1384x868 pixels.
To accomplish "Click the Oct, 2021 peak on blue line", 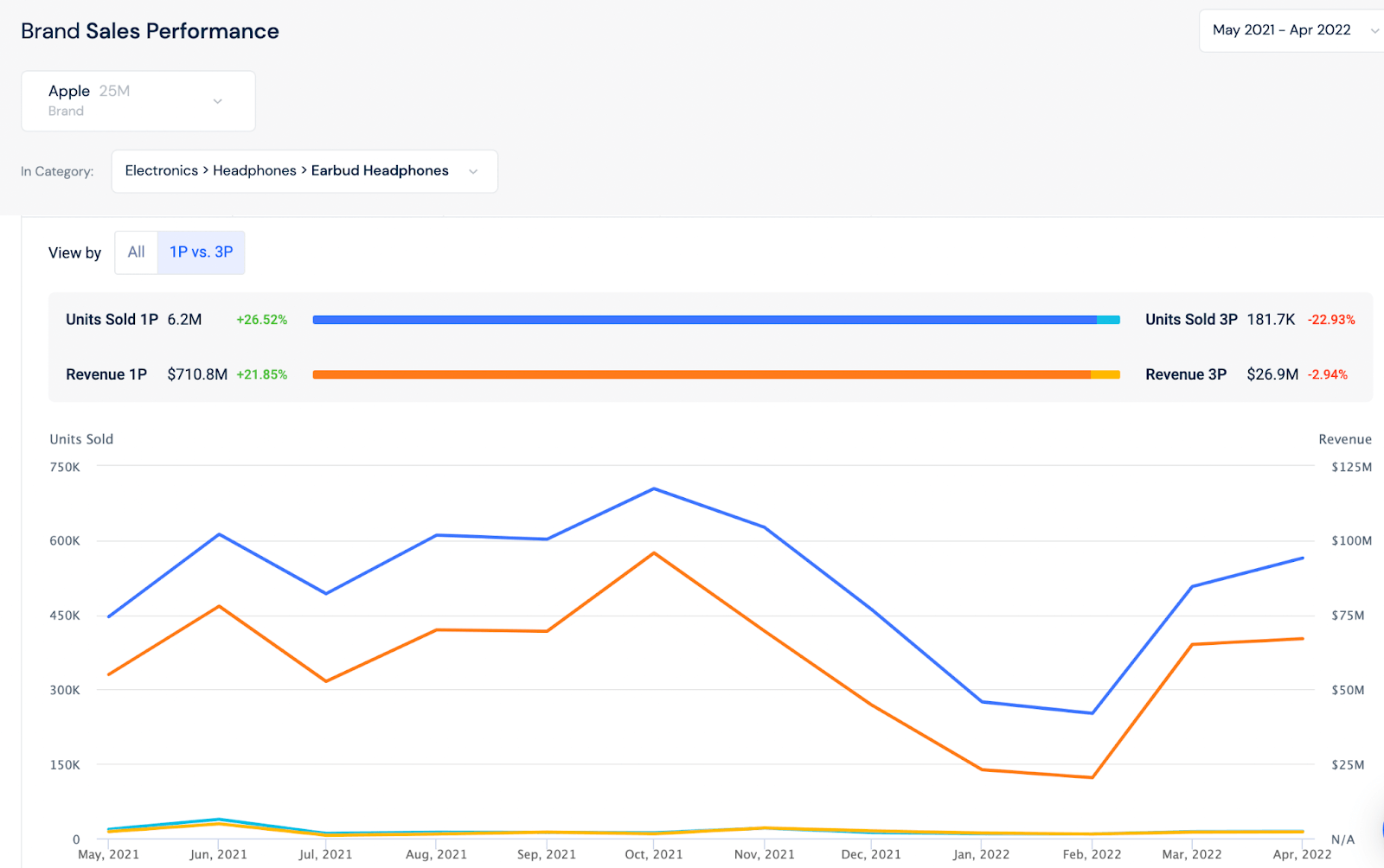I will point(654,489).
